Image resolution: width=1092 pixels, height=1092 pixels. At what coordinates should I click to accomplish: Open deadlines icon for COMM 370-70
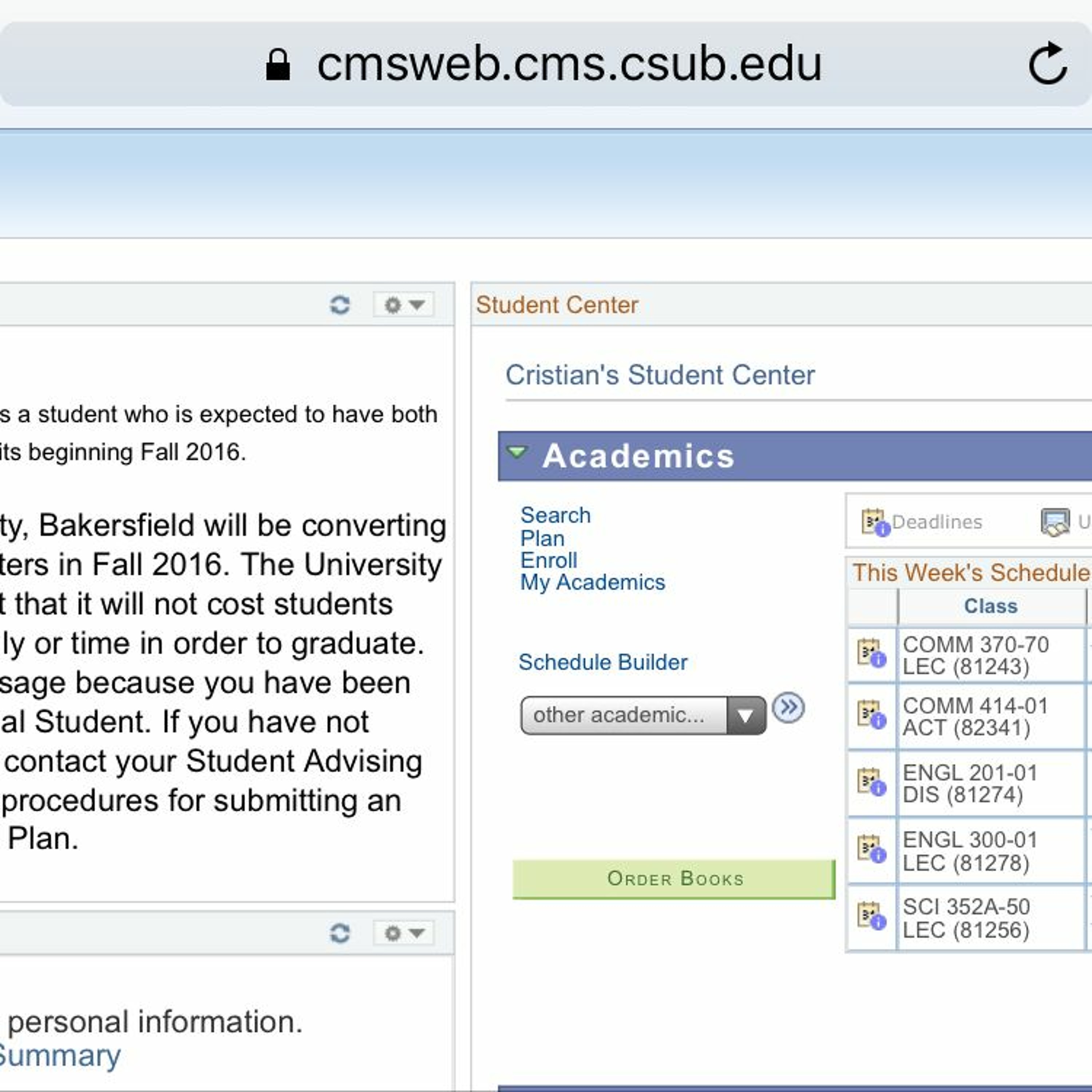(x=871, y=653)
